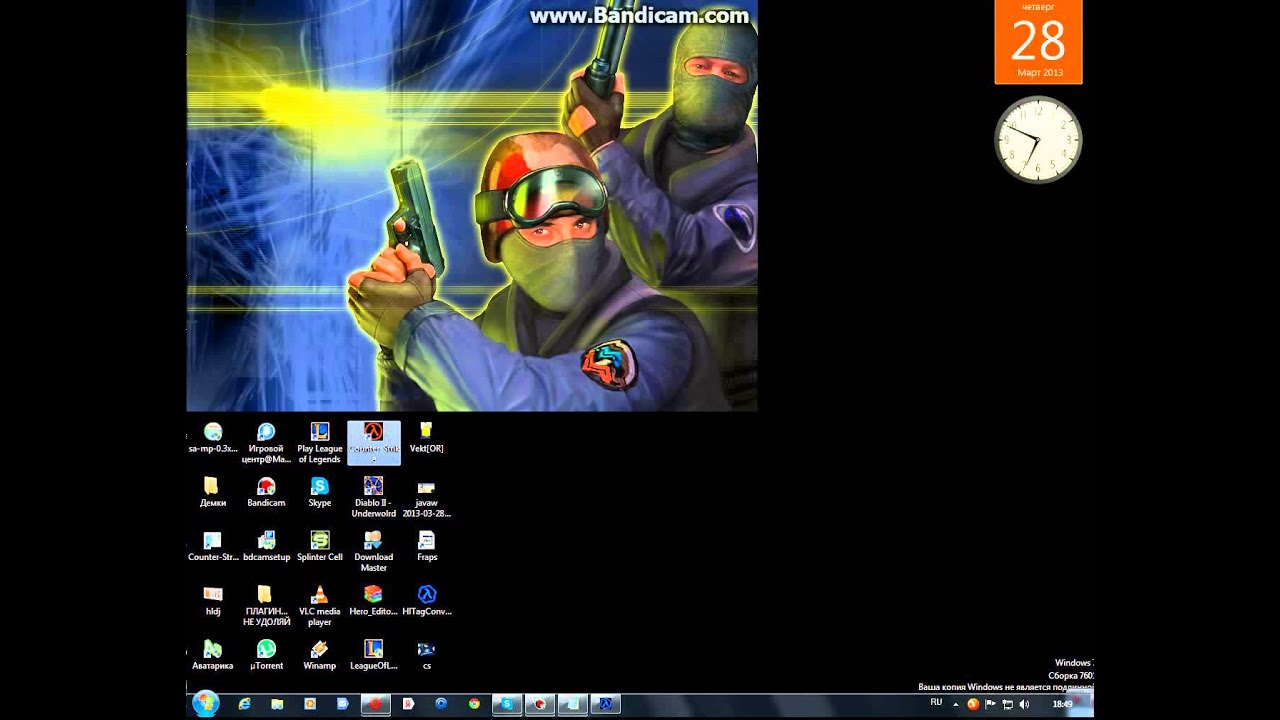The width and height of the screenshot is (1280, 720).
Task: Open the Vekt[OR] desktop item
Action: (x=427, y=438)
